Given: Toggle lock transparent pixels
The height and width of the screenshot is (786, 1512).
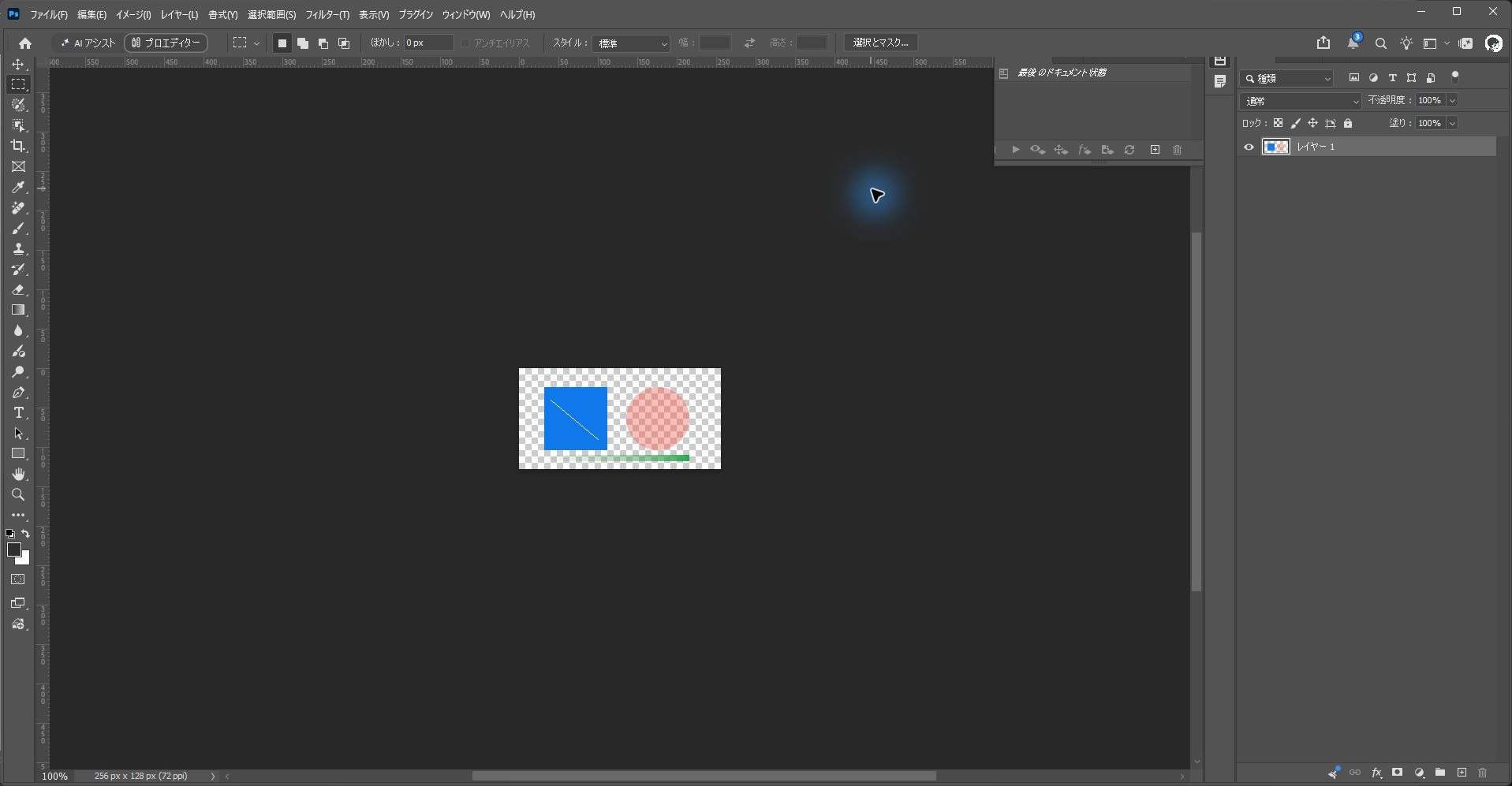Looking at the screenshot, I should [1278, 123].
